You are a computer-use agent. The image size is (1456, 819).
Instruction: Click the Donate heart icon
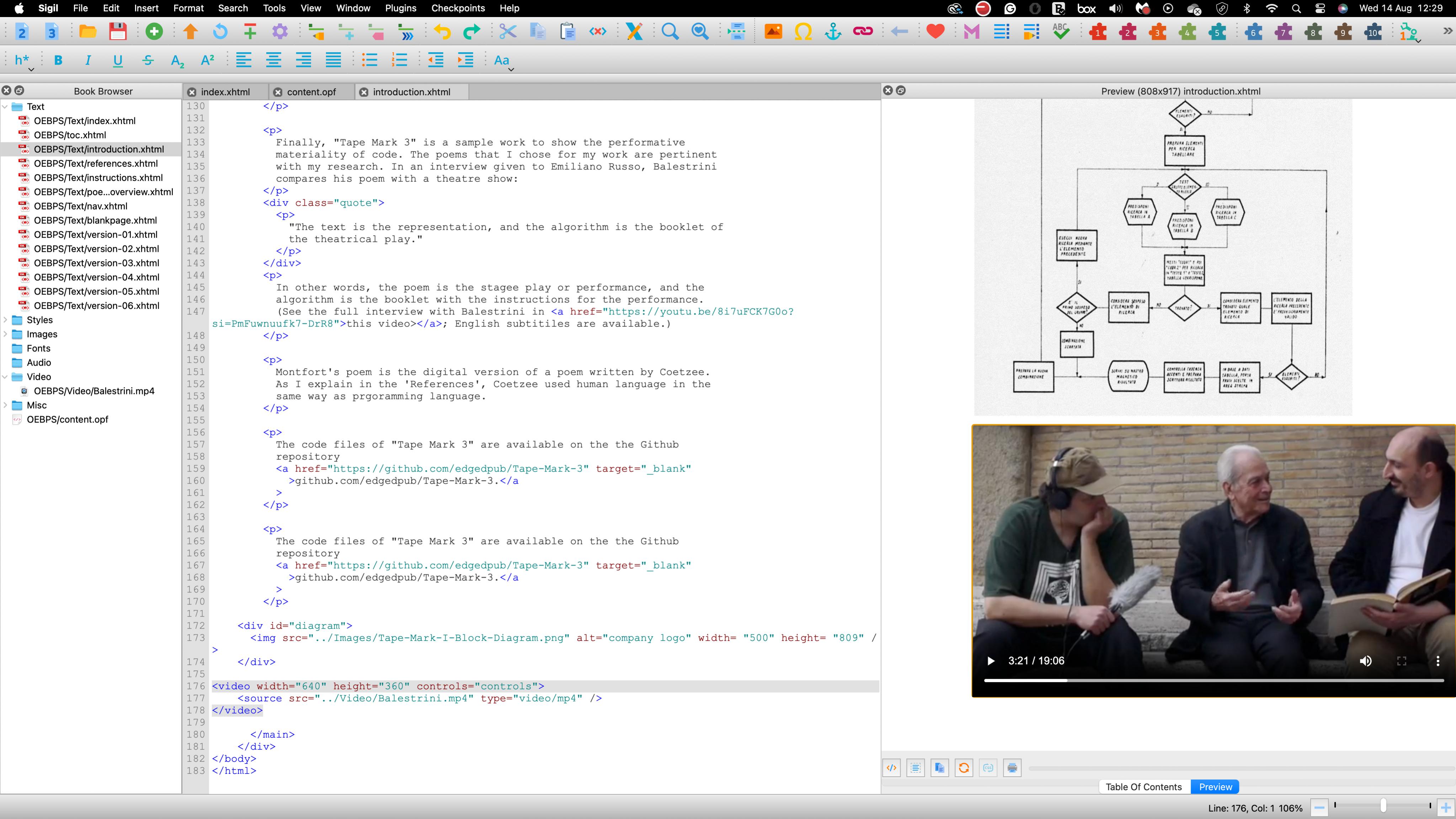tap(935, 32)
